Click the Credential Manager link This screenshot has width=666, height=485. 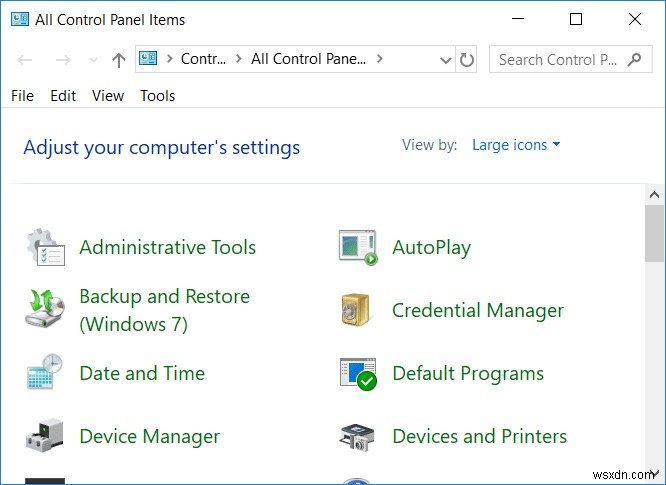pyautogui.click(x=478, y=310)
